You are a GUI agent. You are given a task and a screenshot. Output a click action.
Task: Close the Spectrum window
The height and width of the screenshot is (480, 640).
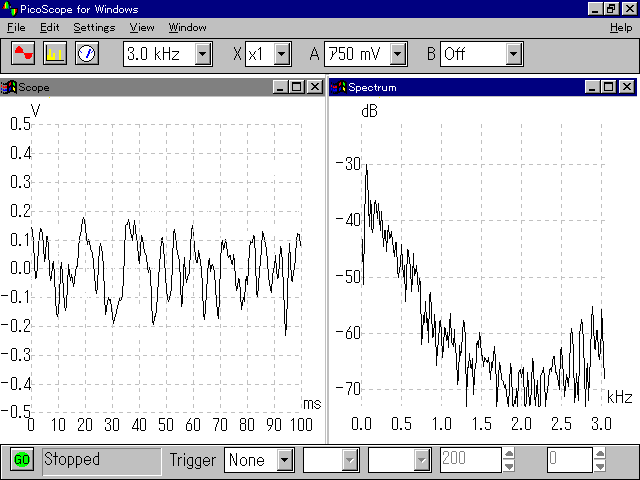click(627, 87)
